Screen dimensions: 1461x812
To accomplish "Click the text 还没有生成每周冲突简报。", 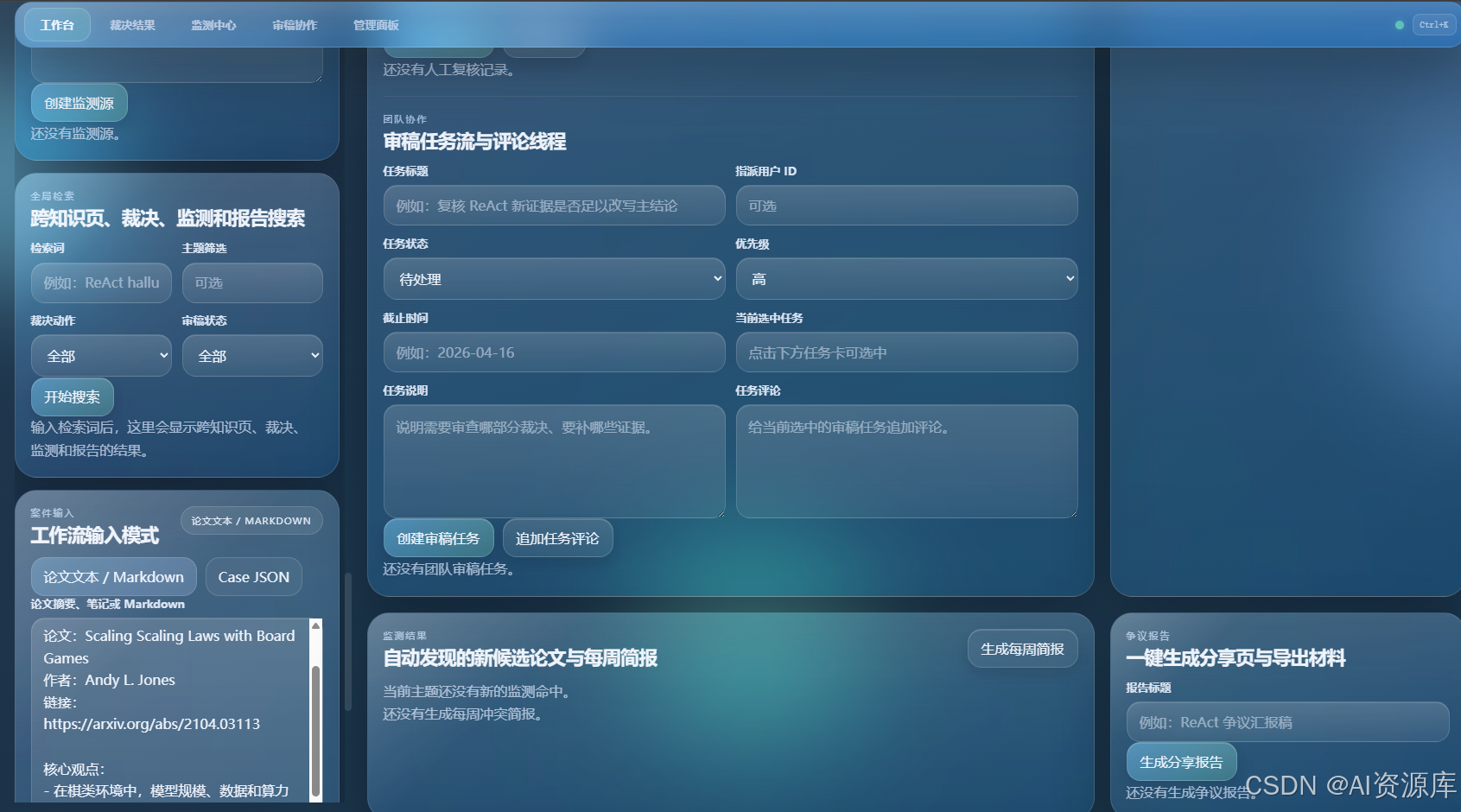I will point(464,714).
